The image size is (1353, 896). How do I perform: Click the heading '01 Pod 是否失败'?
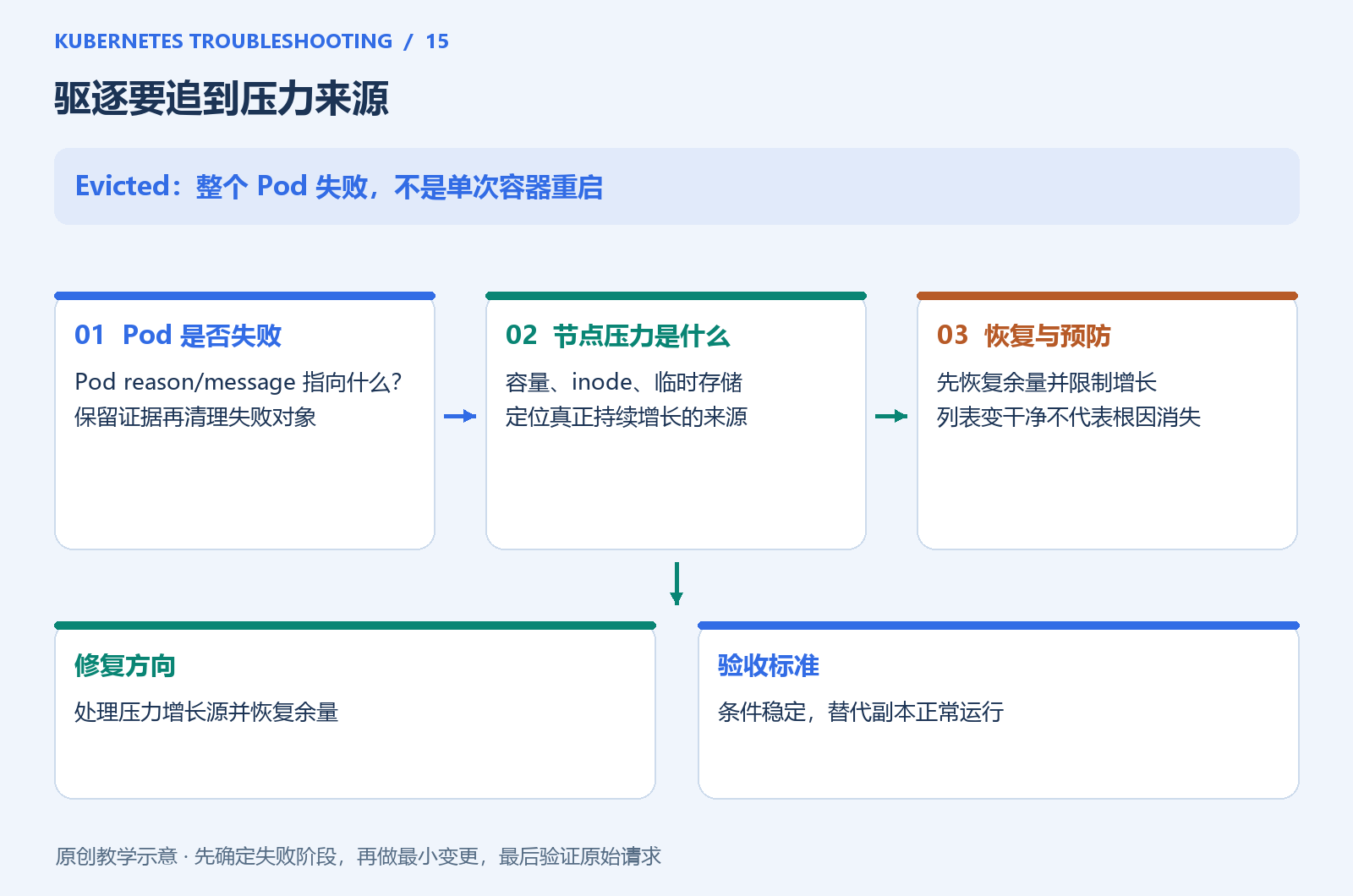(178, 336)
